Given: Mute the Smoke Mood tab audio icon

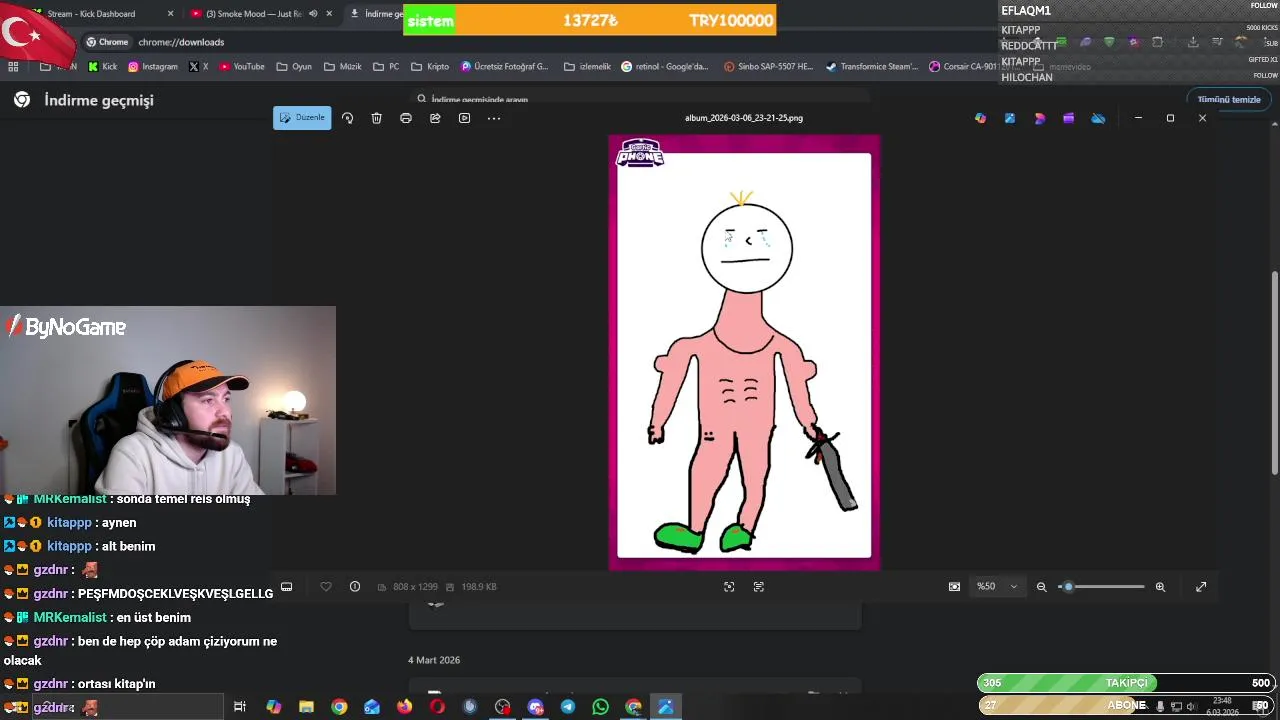Looking at the screenshot, I should click(313, 14).
